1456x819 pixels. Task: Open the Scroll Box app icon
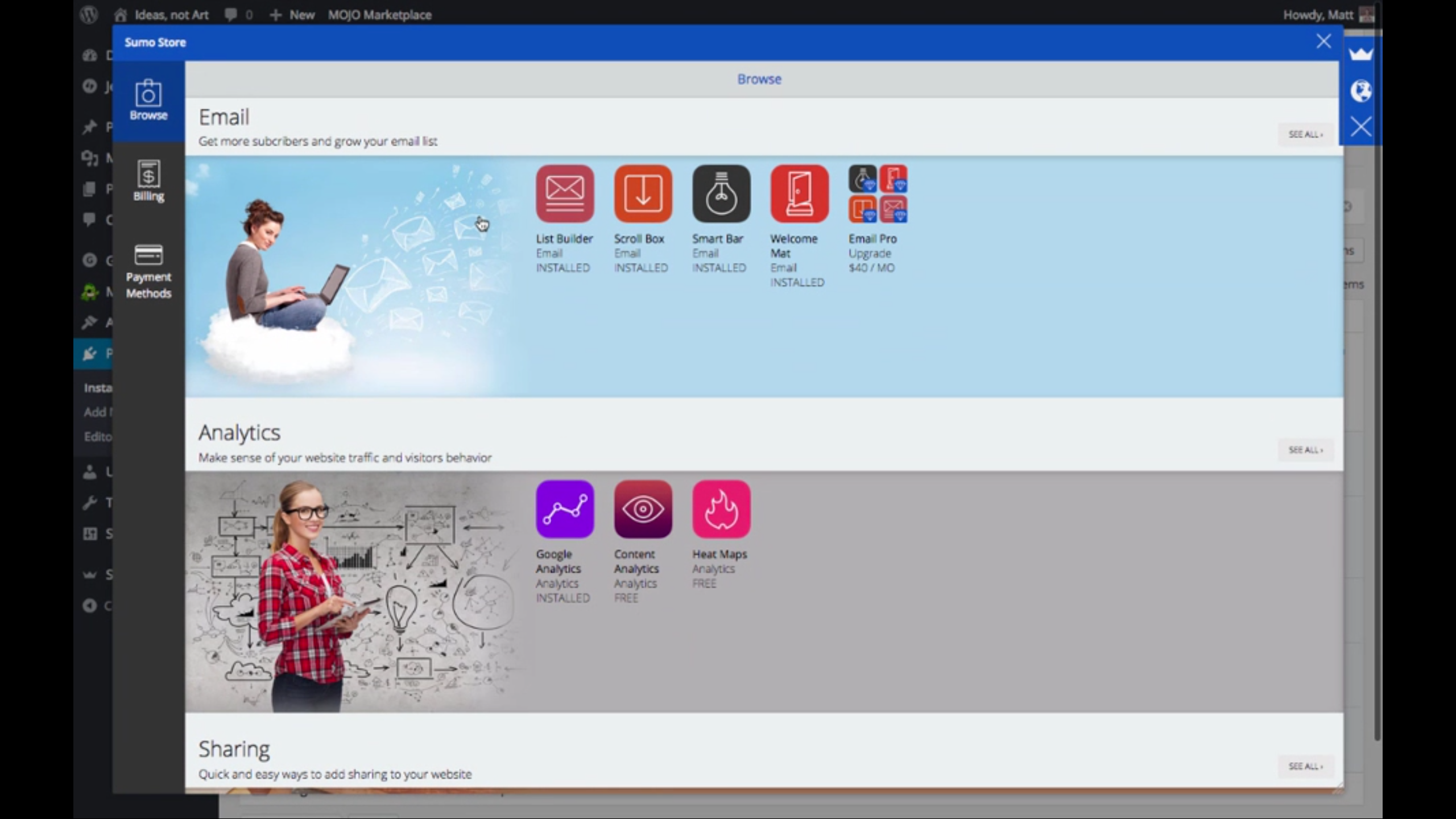(x=643, y=193)
